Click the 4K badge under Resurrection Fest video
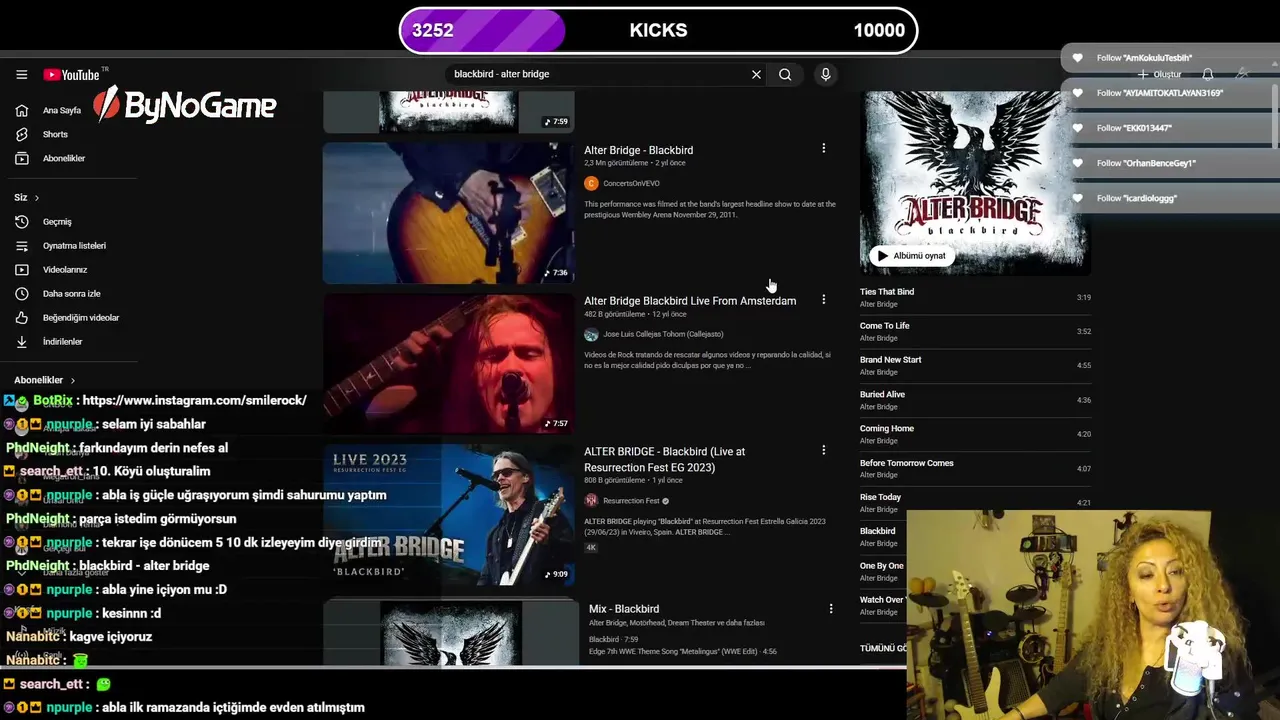Image resolution: width=1280 pixels, height=720 pixels. point(591,548)
